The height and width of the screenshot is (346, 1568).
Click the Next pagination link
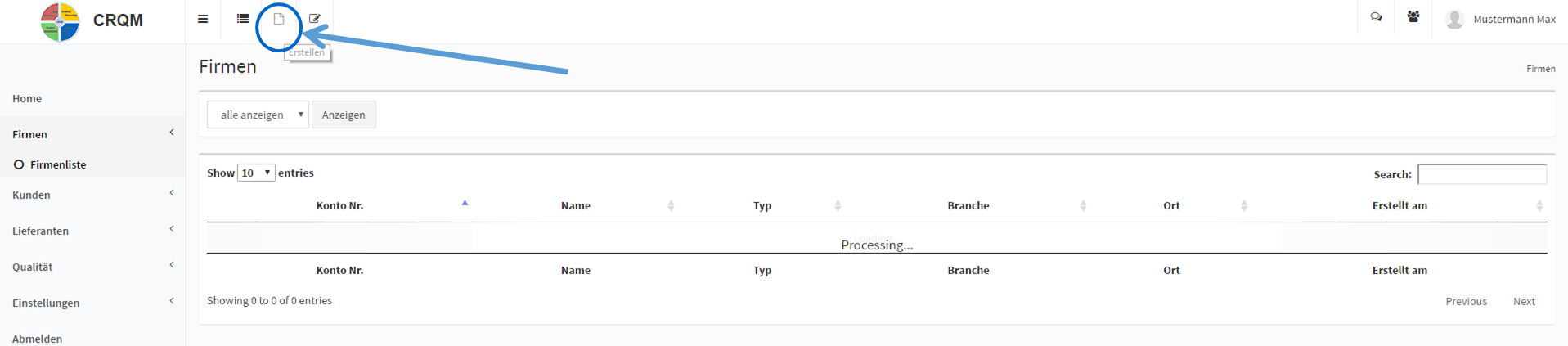point(1524,301)
